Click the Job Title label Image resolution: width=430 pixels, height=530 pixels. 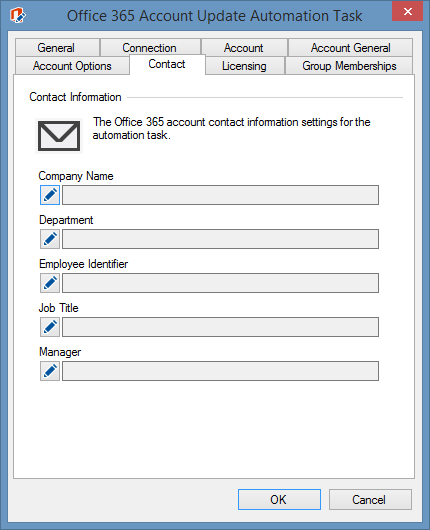click(x=58, y=308)
